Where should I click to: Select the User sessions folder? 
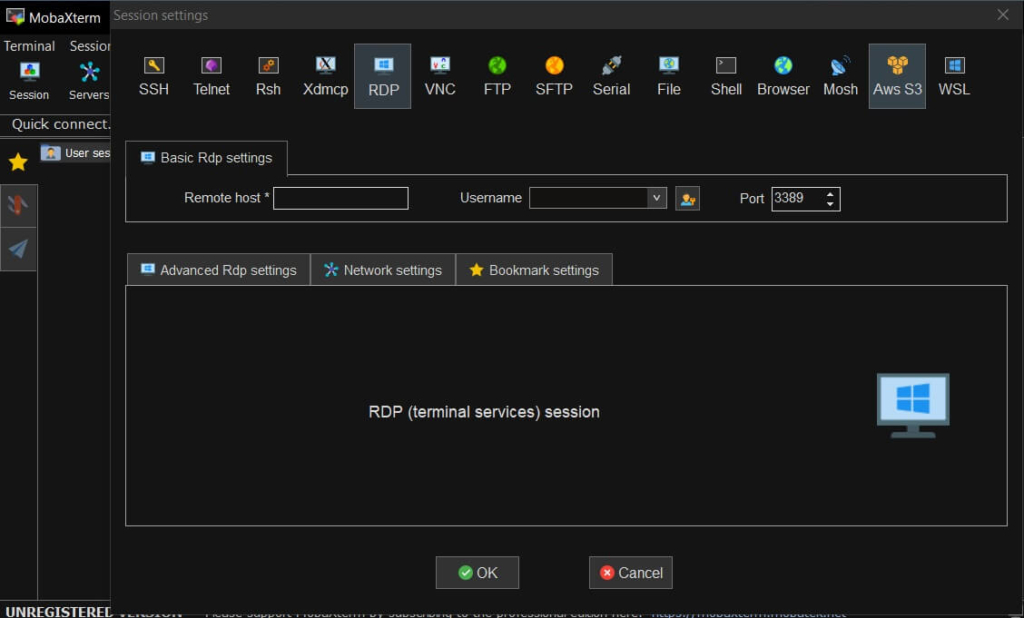[x=76, y=153]
